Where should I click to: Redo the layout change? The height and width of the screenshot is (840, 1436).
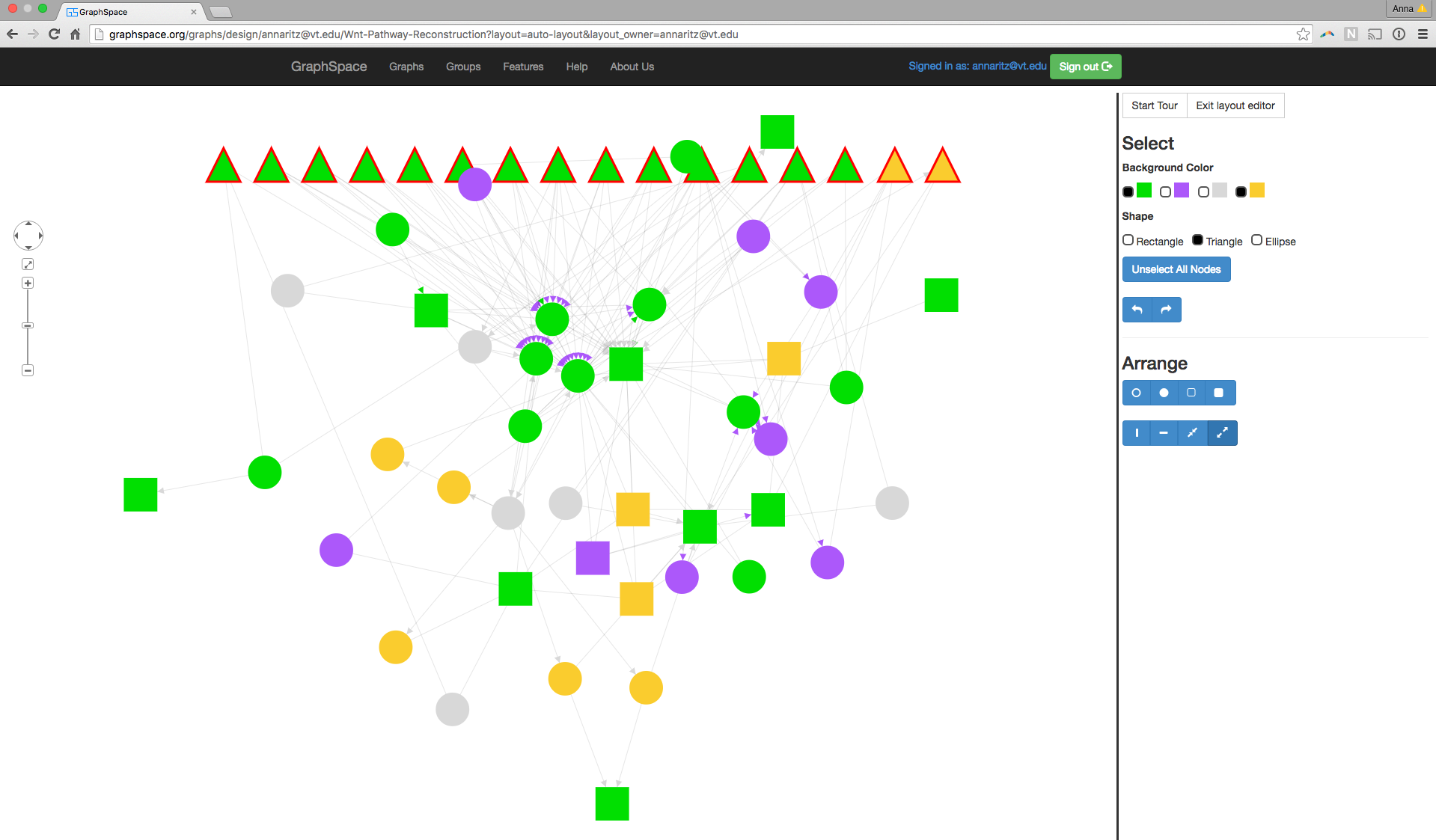(1167, 310)
